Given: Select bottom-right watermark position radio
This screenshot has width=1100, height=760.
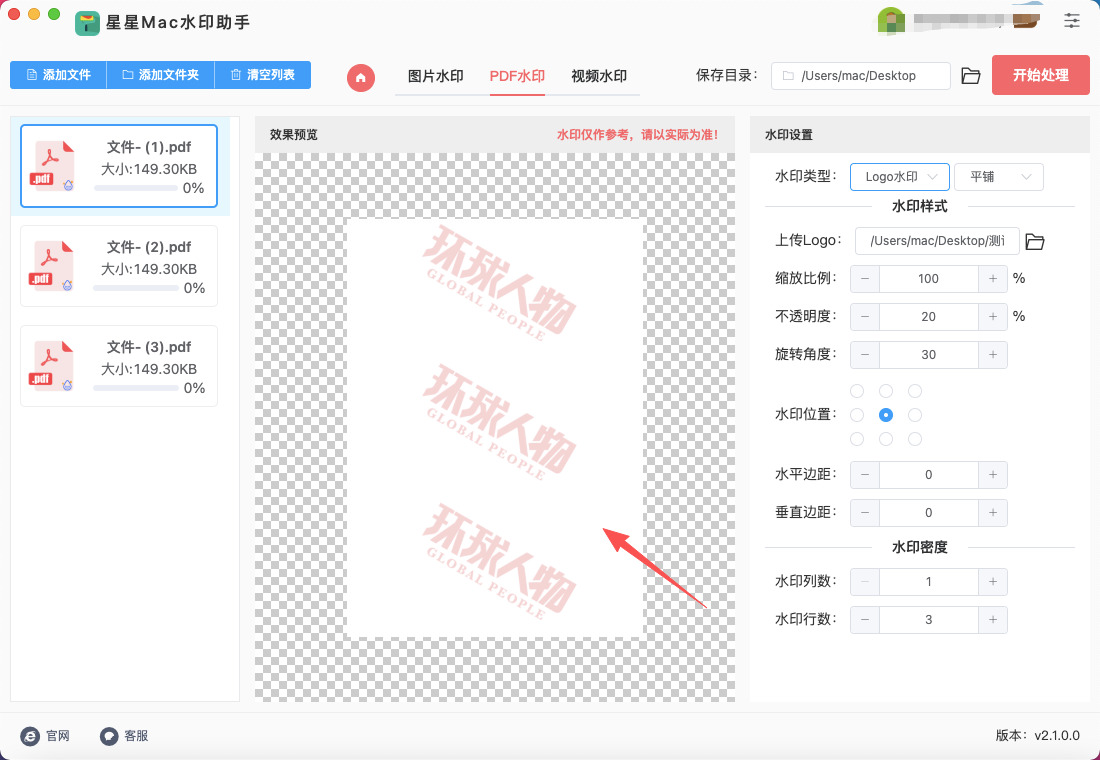Looking at the screenshot, I should (x=915, y=439).
